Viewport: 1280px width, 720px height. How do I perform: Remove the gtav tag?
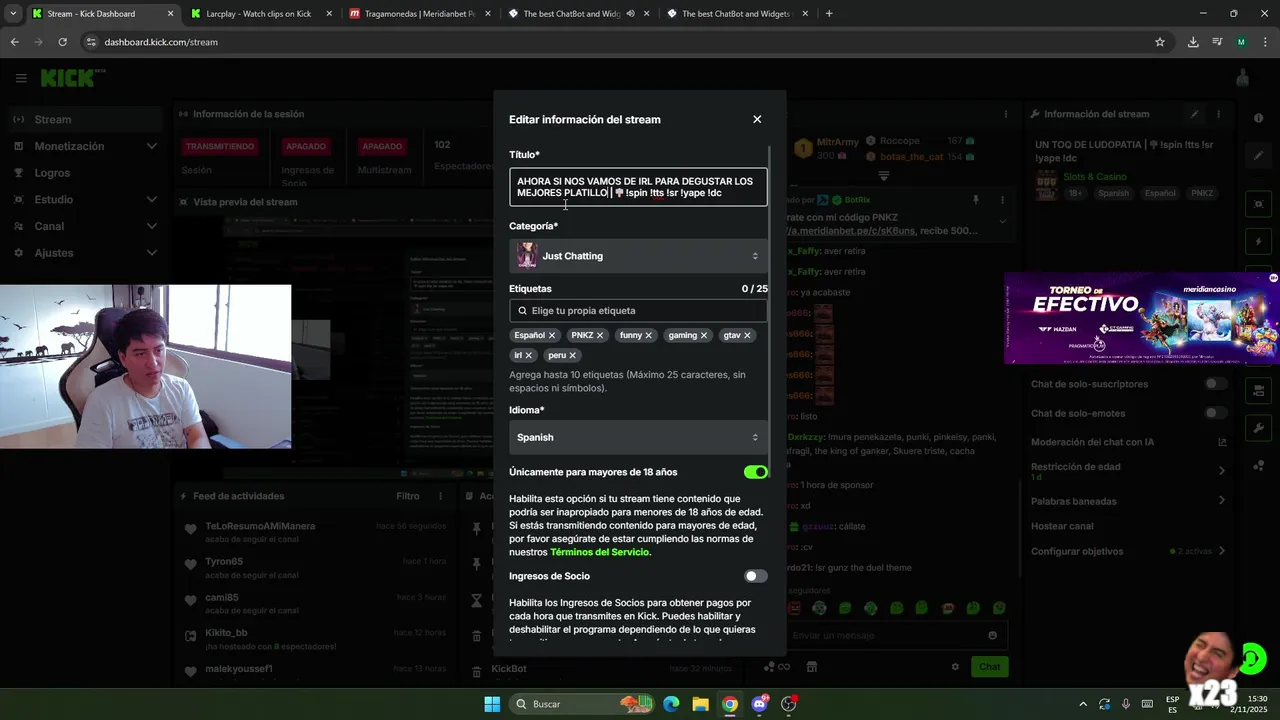747,336
